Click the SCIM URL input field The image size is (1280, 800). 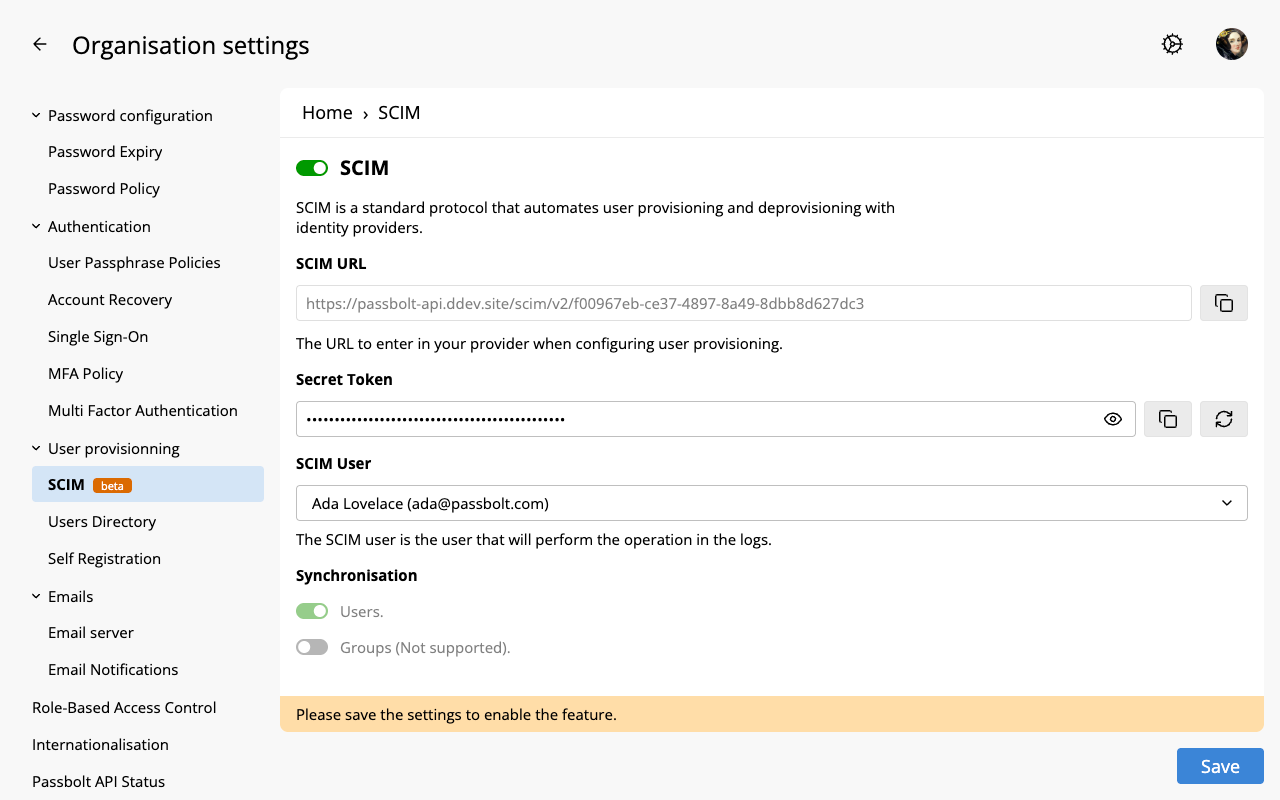coord(743,303)
